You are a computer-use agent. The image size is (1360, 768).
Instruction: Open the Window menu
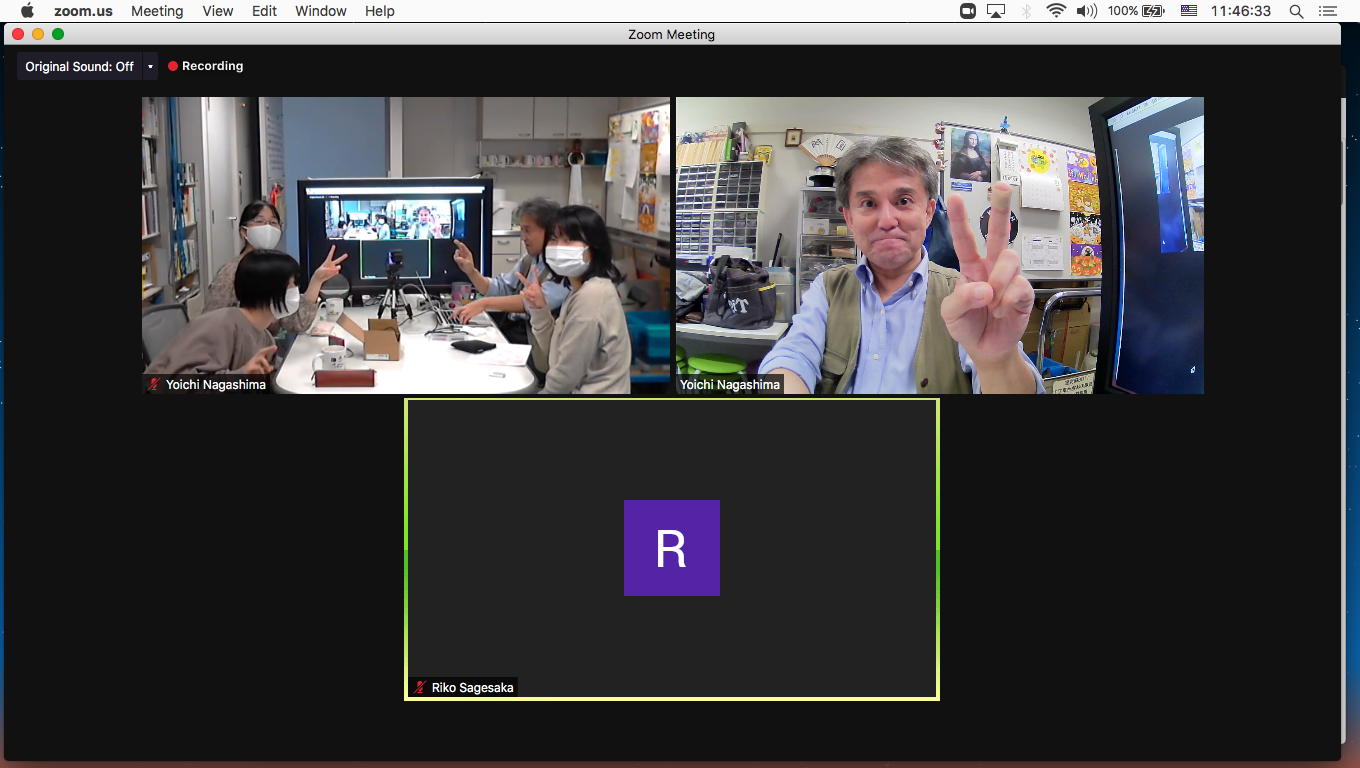pos(321,11)
